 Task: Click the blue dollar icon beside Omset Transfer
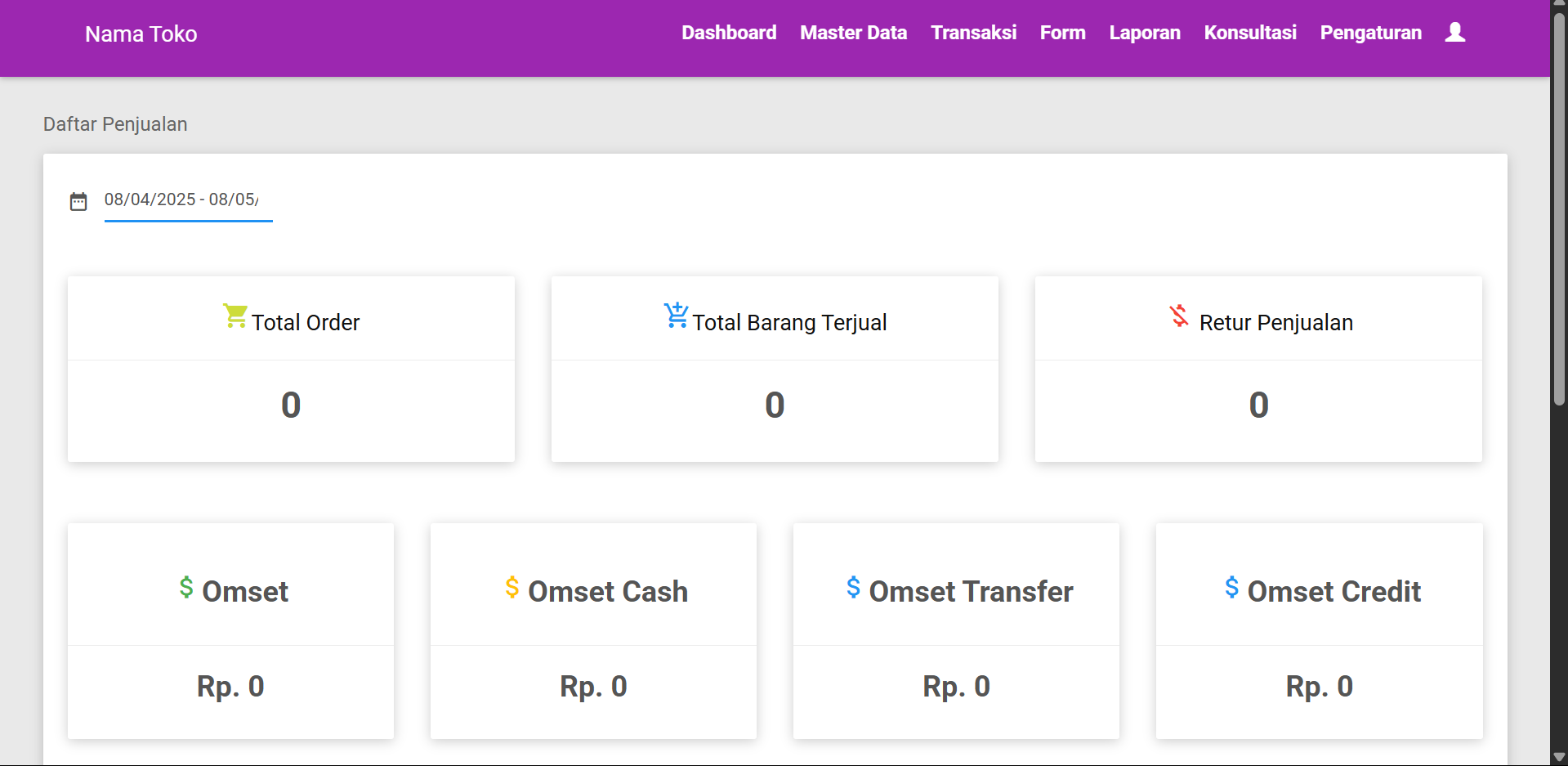(x=853, y=587)
